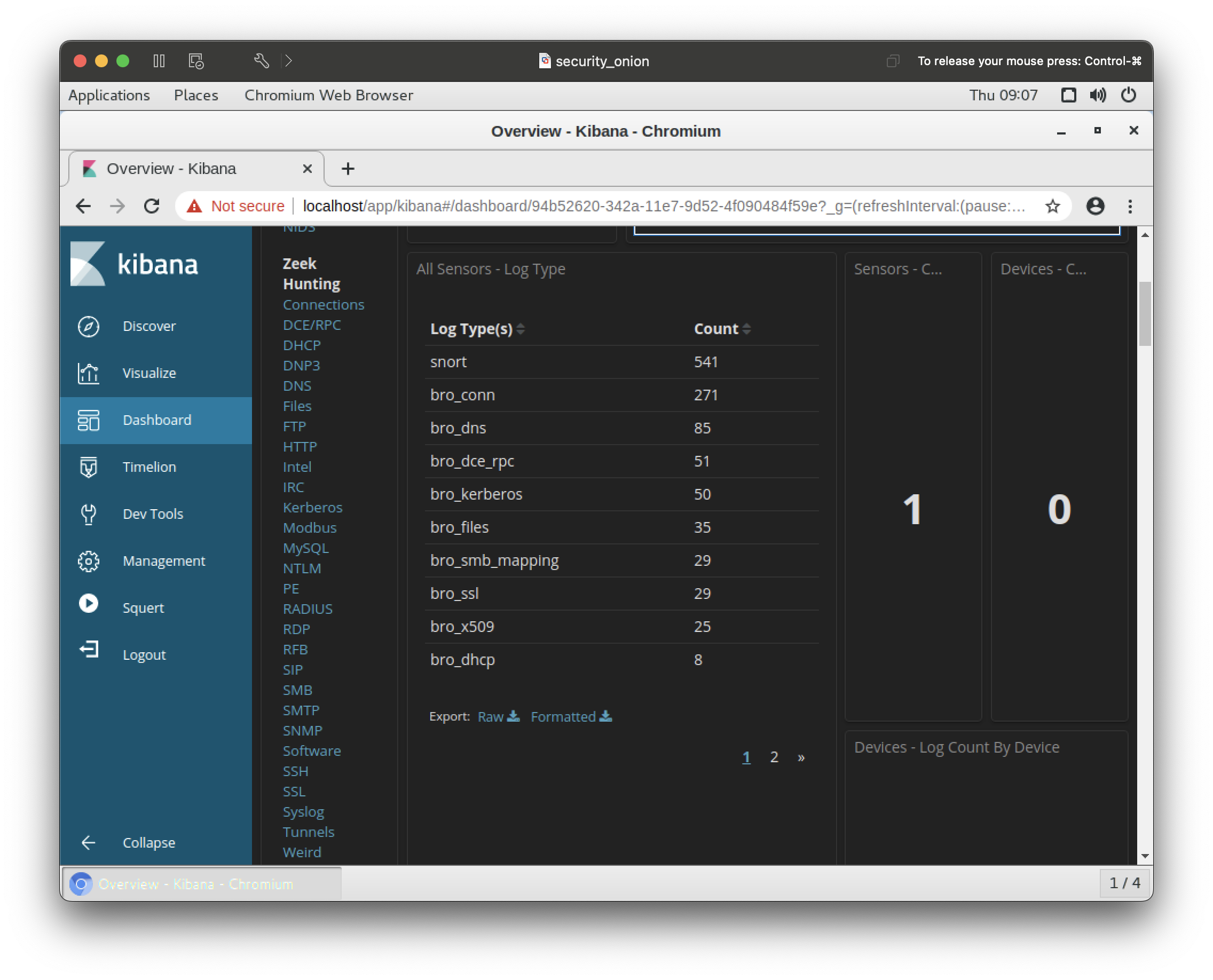
Task: Click the power icon in top panel
Action: (1128, 95)
